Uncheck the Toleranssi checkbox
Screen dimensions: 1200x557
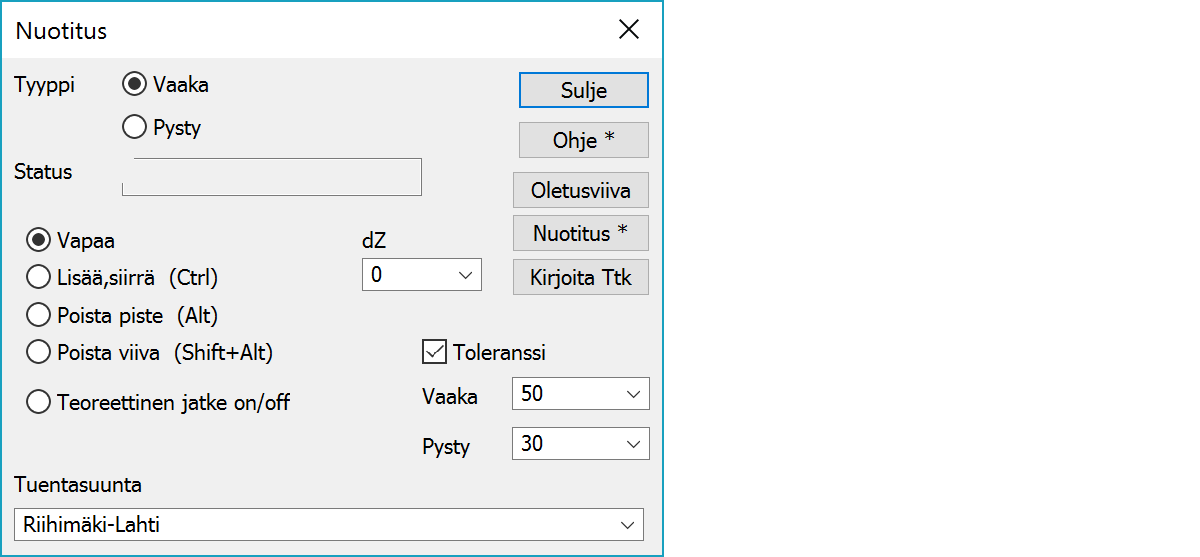(435, 352)
